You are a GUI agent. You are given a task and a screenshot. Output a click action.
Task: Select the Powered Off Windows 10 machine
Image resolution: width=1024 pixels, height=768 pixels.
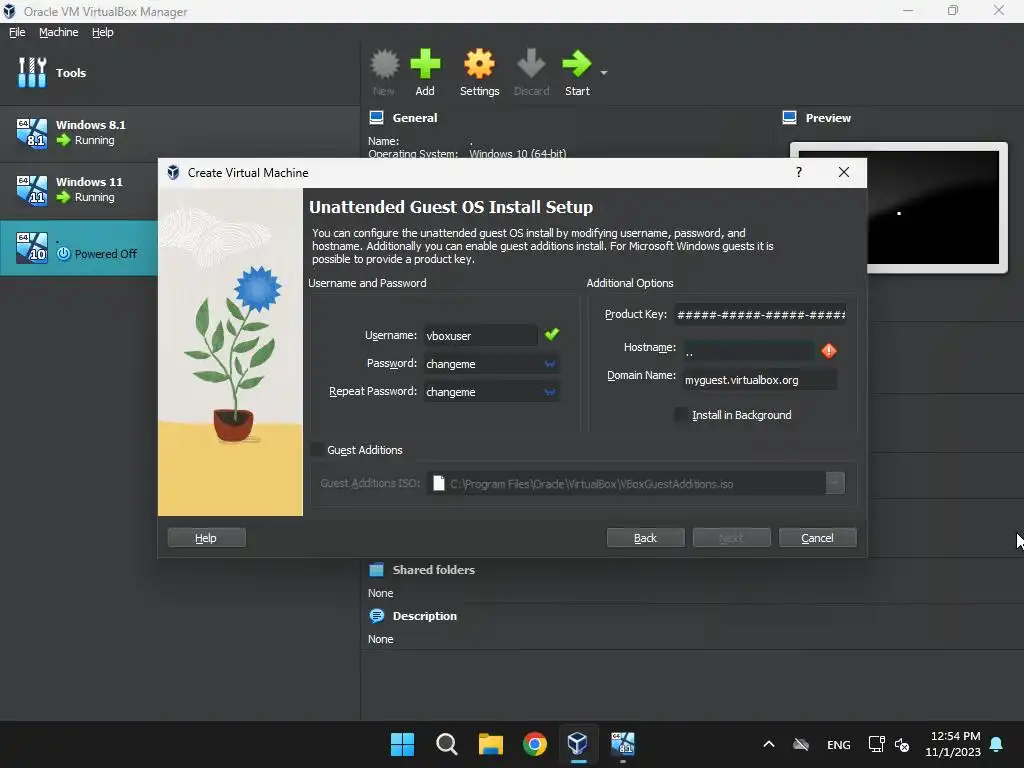[x=78, y=247]
